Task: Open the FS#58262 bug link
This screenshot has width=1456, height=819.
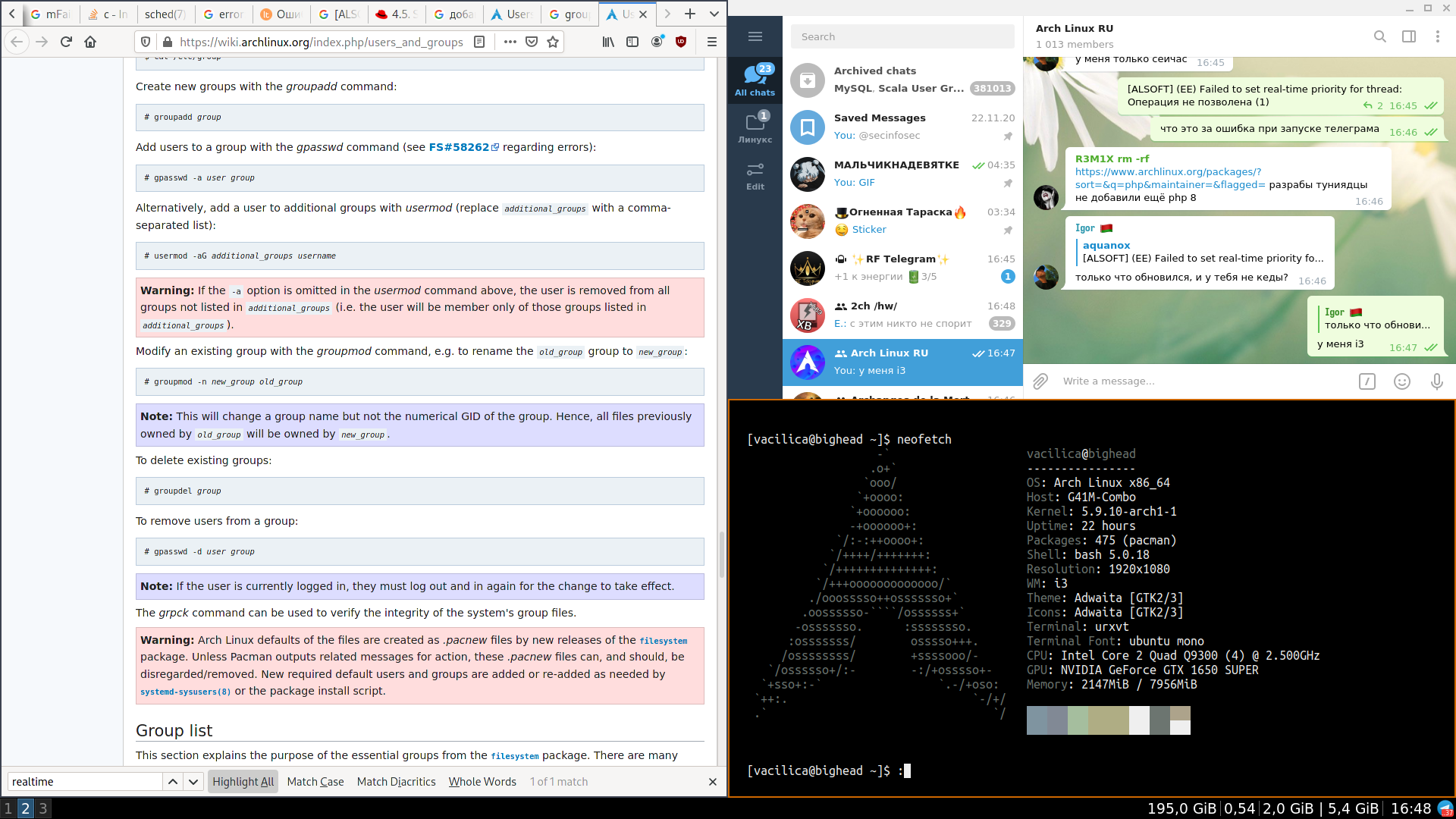Action: click(x=463, y=147)
